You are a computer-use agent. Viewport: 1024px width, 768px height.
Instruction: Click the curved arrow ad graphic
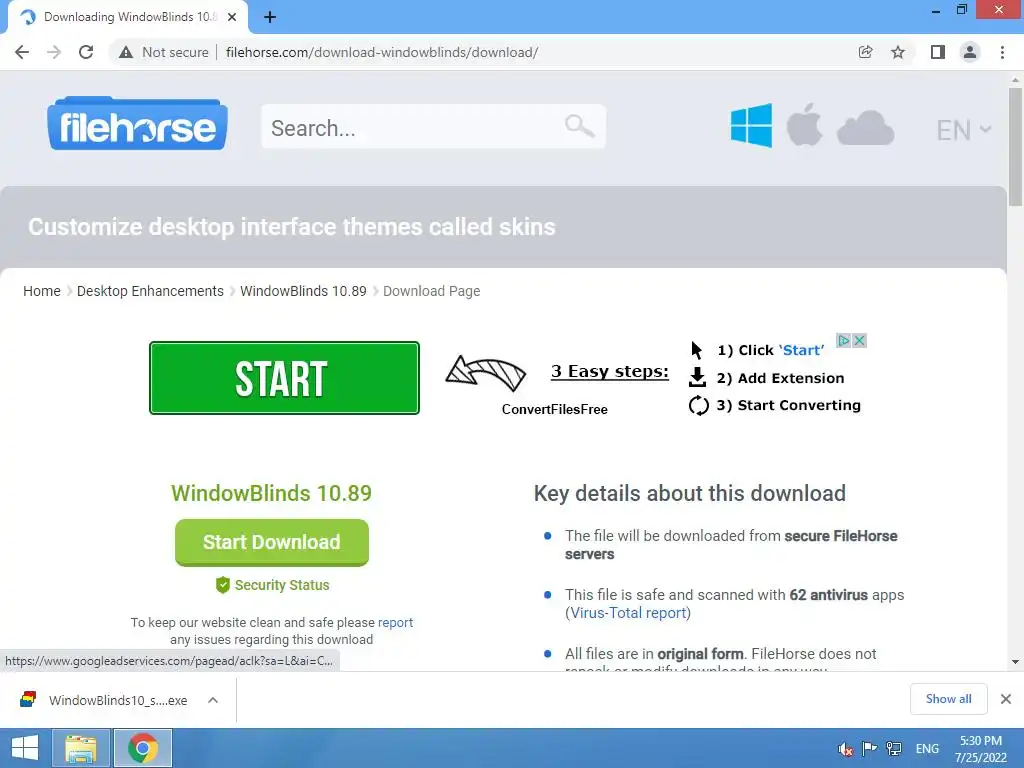[x=486, y=373]
